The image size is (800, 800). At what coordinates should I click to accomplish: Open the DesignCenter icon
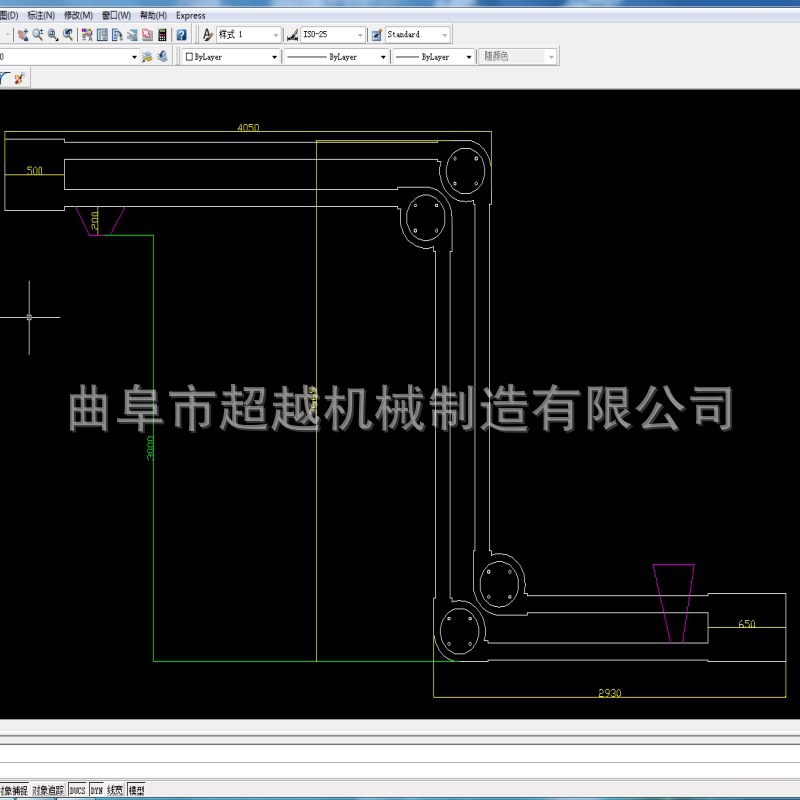102,35
